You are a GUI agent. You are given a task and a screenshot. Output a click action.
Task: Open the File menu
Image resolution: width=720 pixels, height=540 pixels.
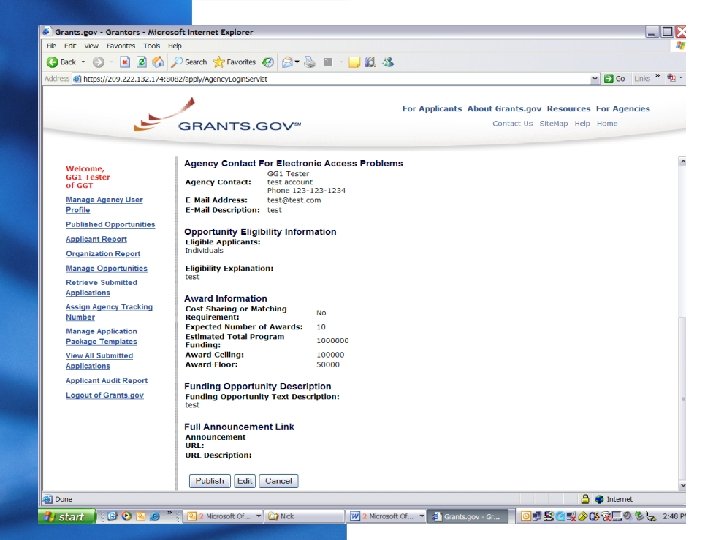[51, 46]
